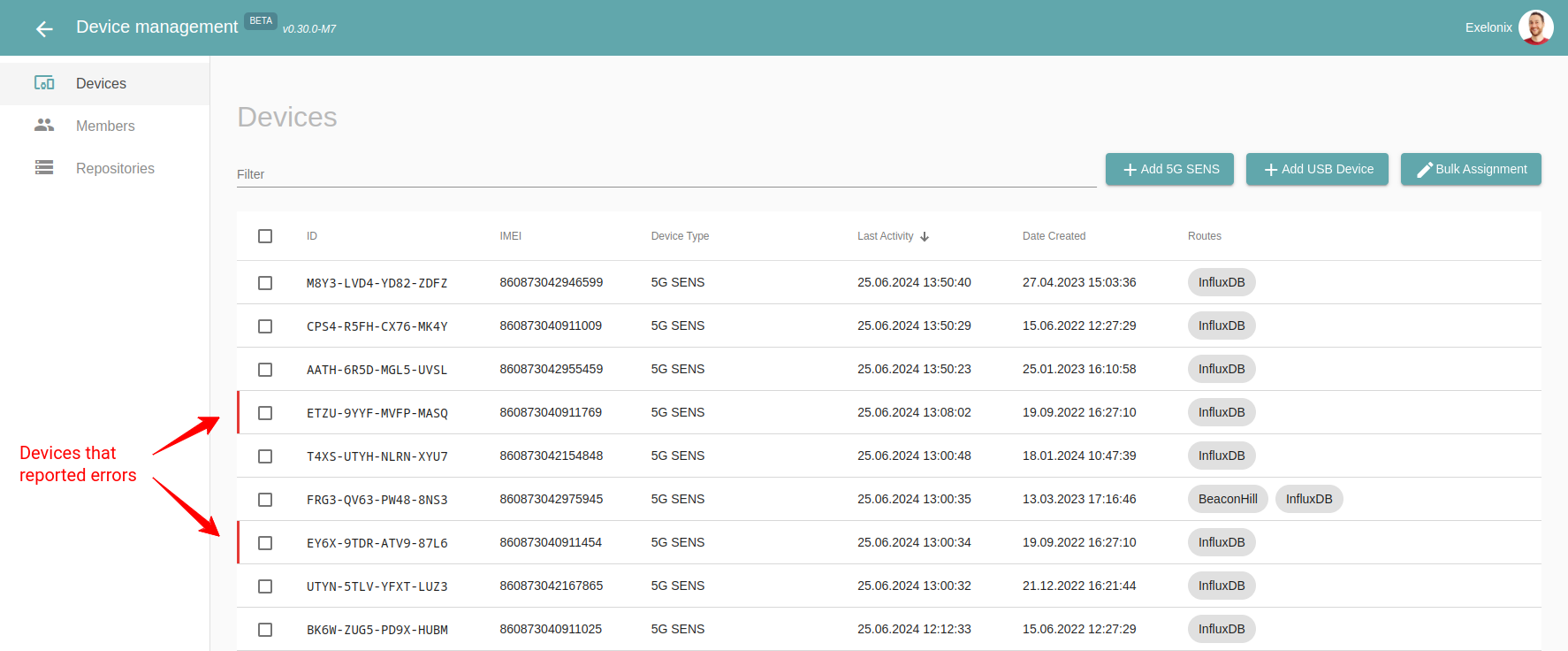Tick the checkbox for EY6X-9TDR-ATV9-87L6
This screenshot has height=651, width=1568.
pos(265,543)
